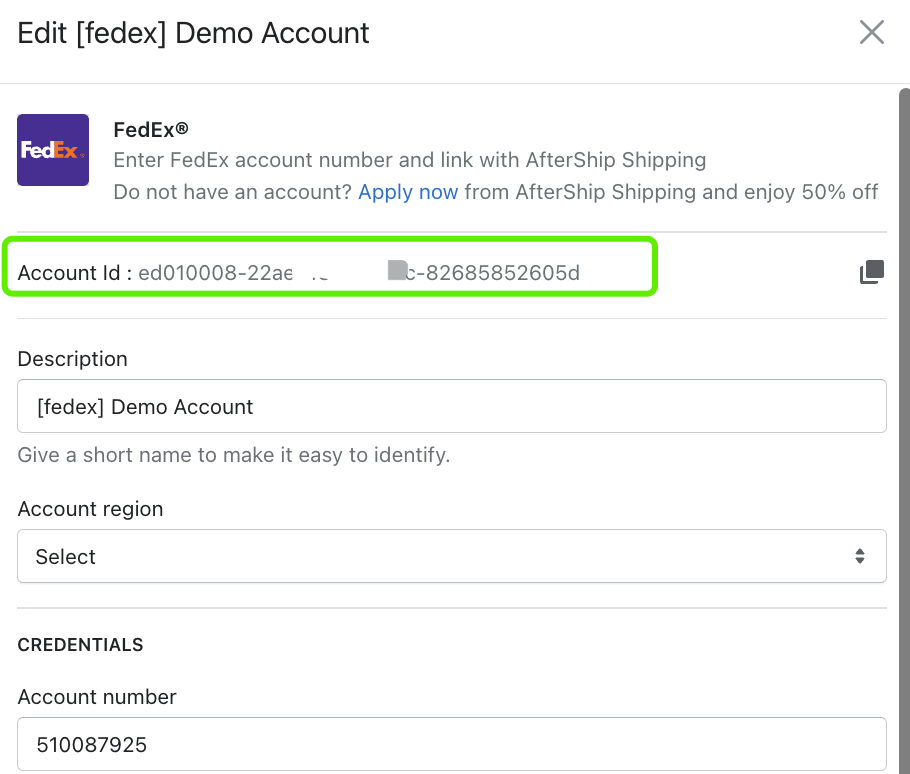
Task: Click the CREDENTIALS section heading
Action: [80, 645]
